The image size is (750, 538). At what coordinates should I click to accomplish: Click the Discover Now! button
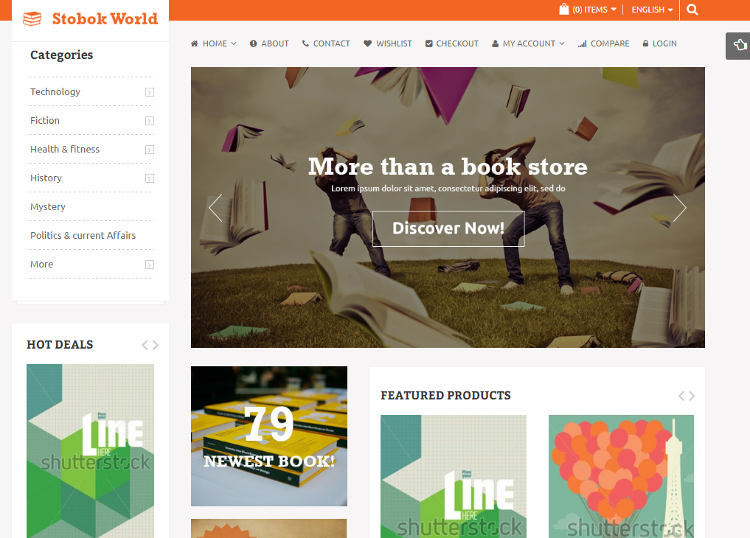click(x=448, y=229)
